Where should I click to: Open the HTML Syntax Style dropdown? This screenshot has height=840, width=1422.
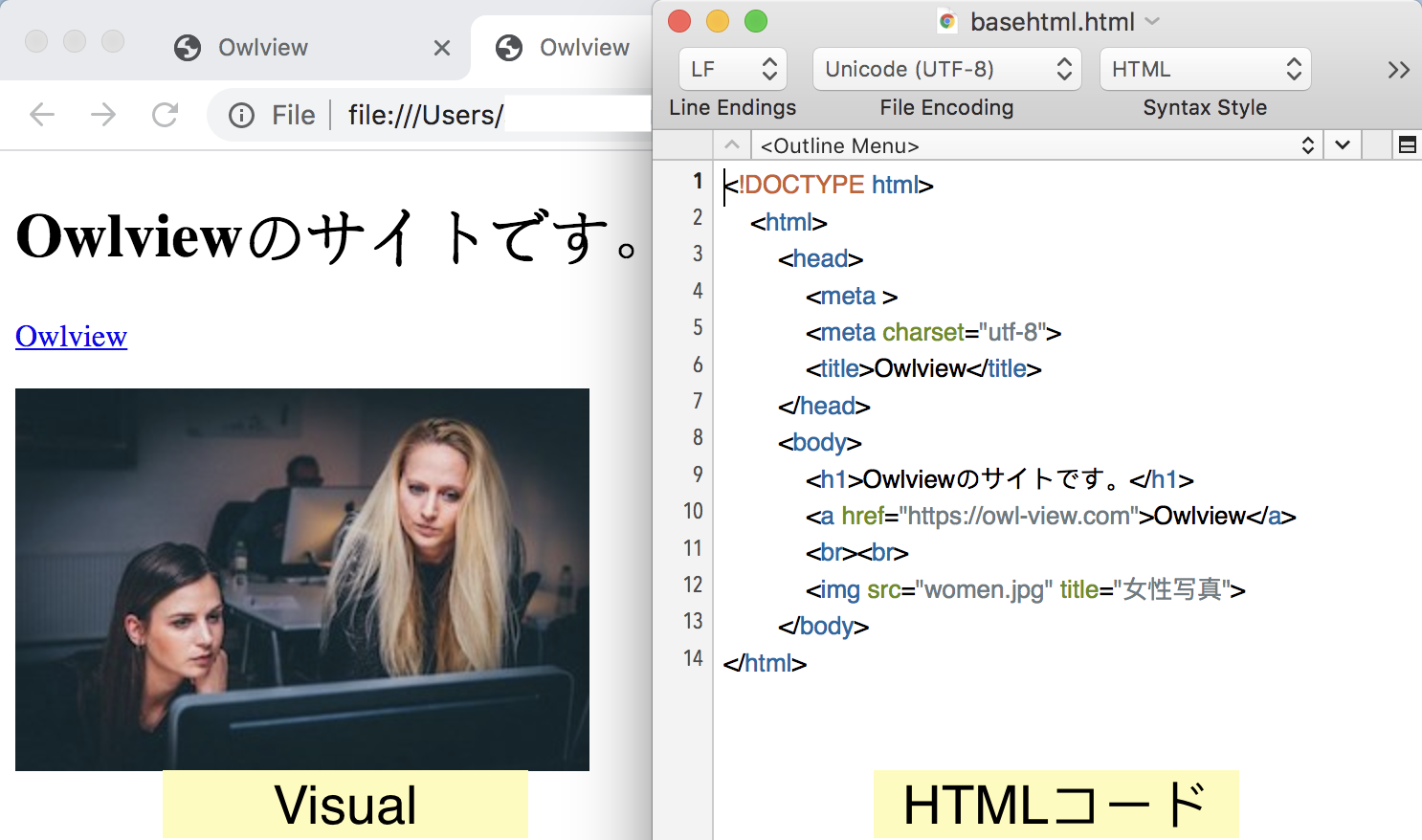[x=1205, y=69]
